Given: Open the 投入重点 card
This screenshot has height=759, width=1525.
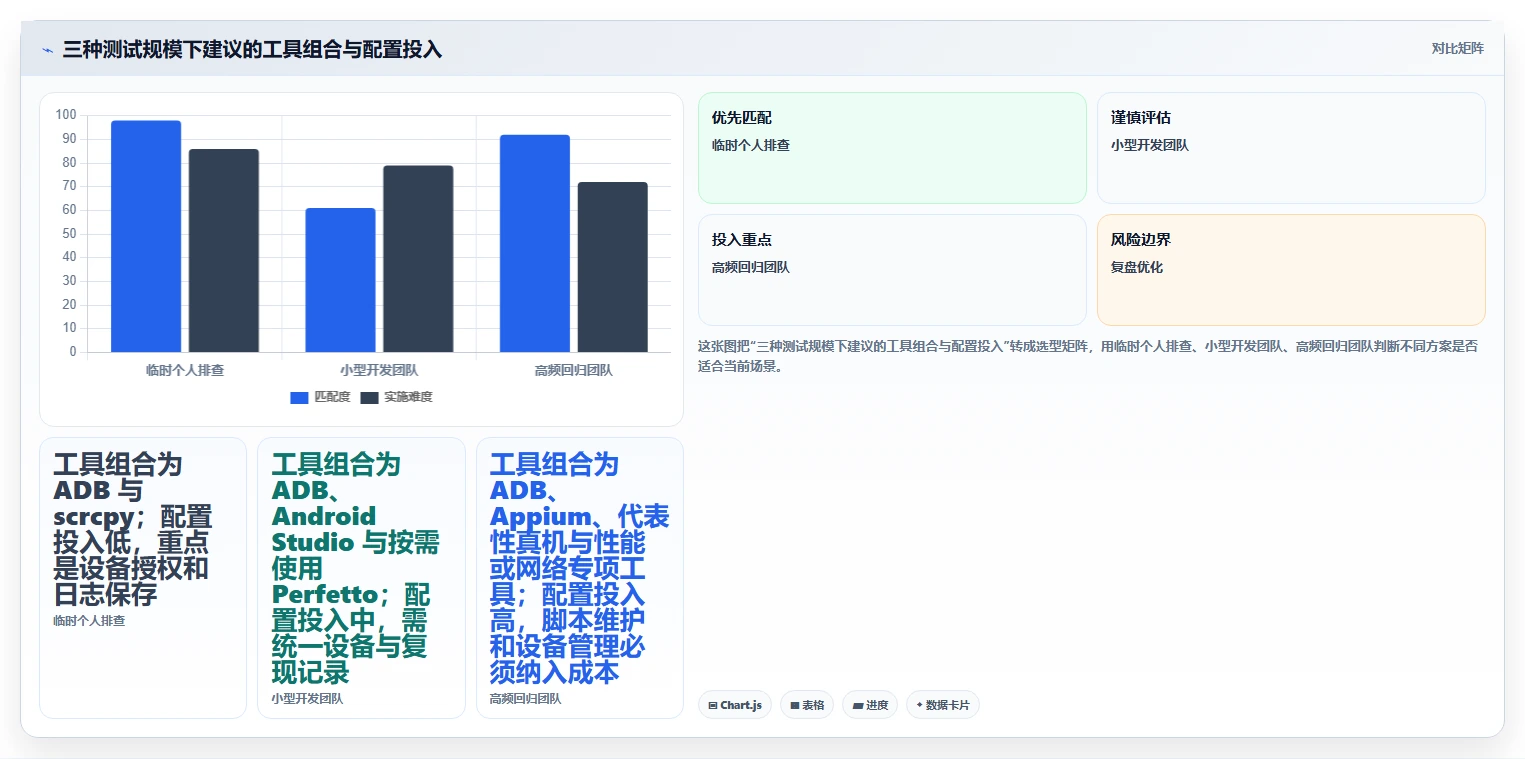Looking at the screenshot, I should tap(892, 270).
